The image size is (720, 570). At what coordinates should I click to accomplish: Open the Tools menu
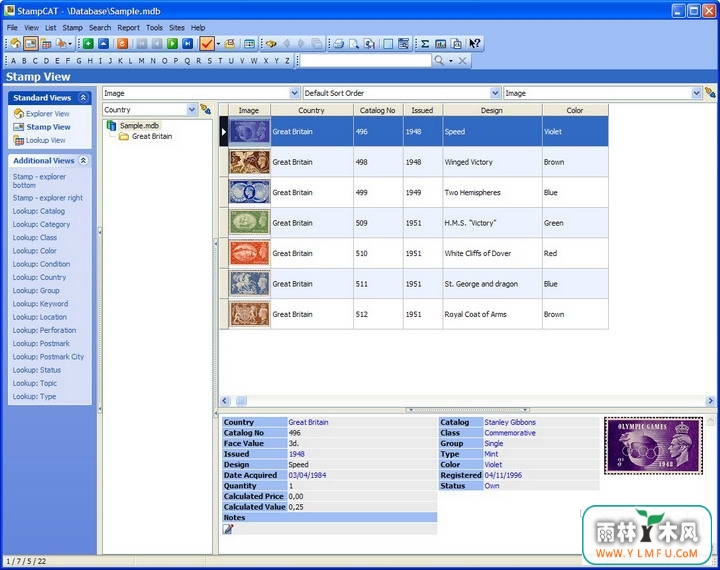coord(154,28)
